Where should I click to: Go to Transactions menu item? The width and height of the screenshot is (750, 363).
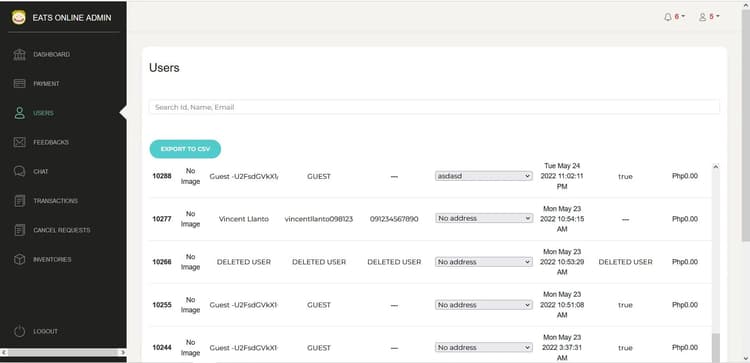[55, 201]
